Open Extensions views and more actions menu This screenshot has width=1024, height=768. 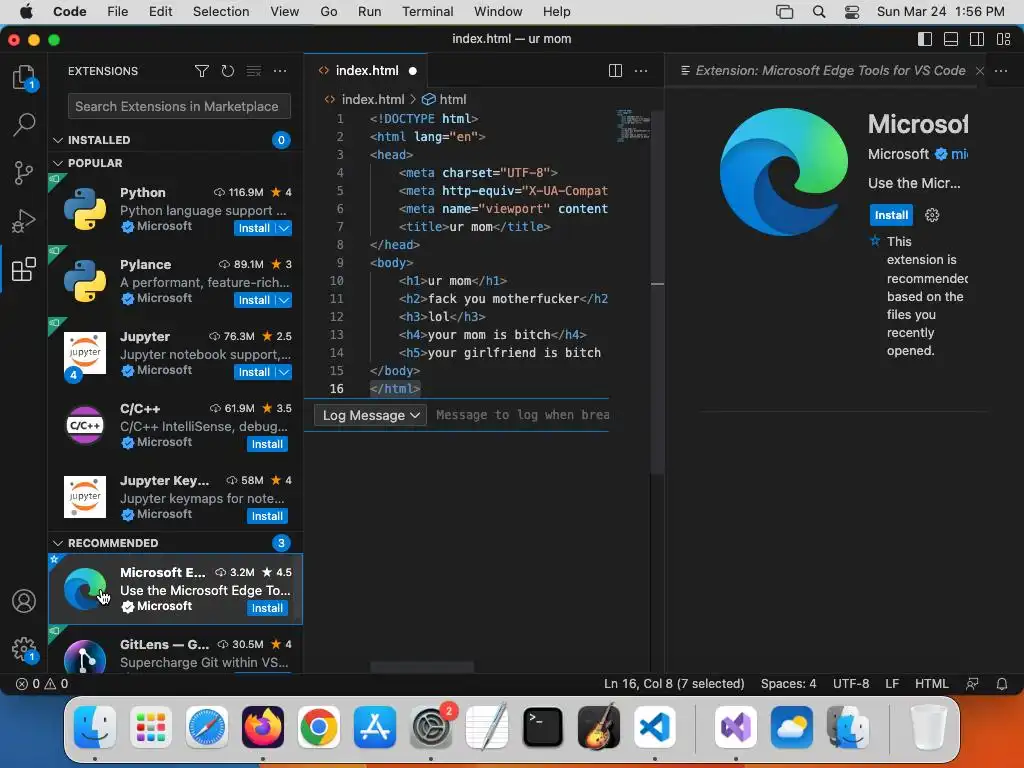click(x=280, y=71)
